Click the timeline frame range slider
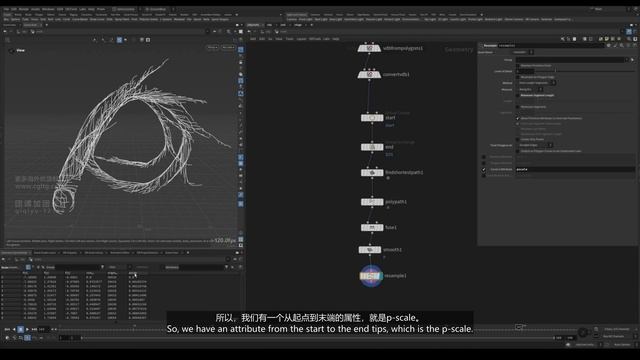The width and height of the screenshot is (640, 360). [x=318, y=338]
